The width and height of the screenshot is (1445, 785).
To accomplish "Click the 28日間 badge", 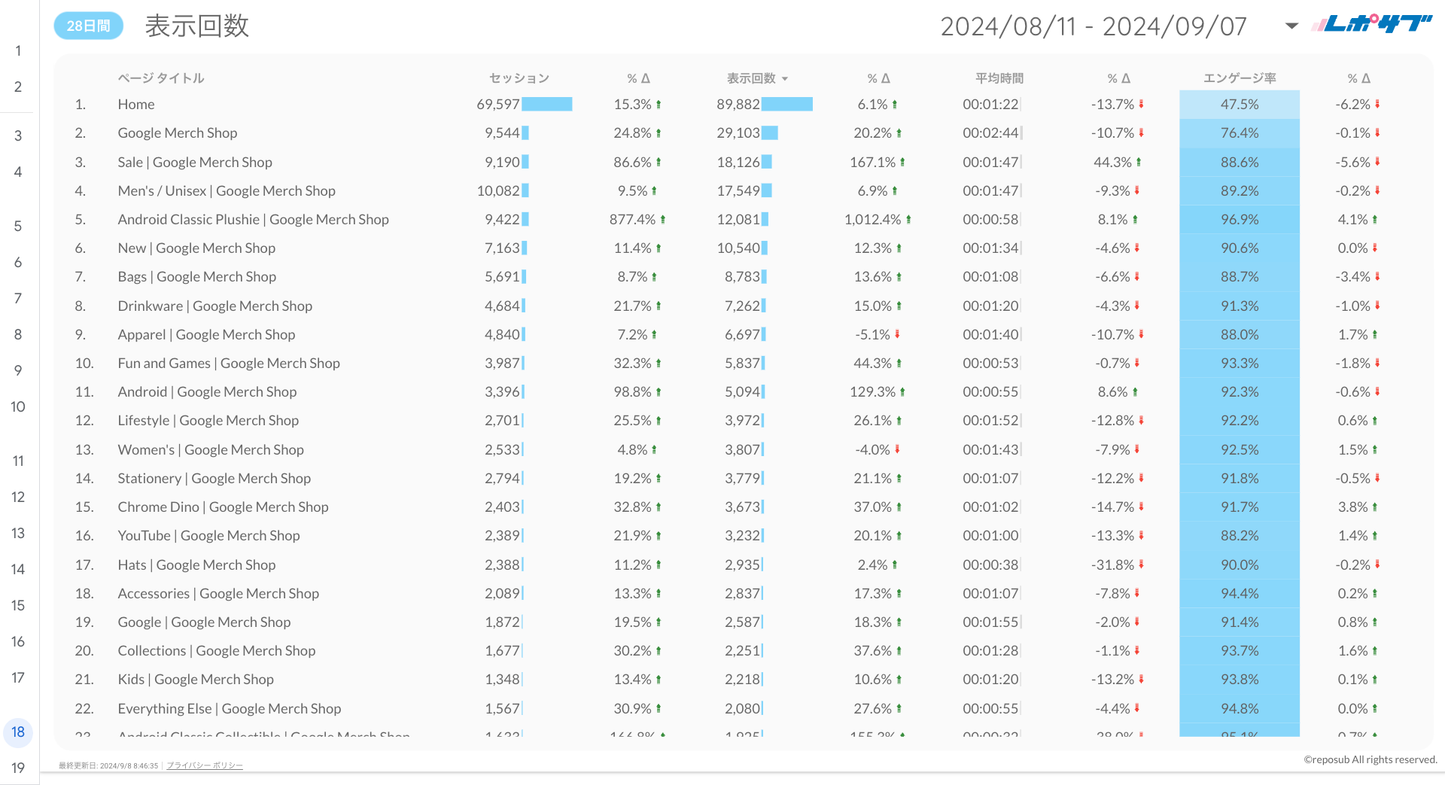I will [88, 26].
